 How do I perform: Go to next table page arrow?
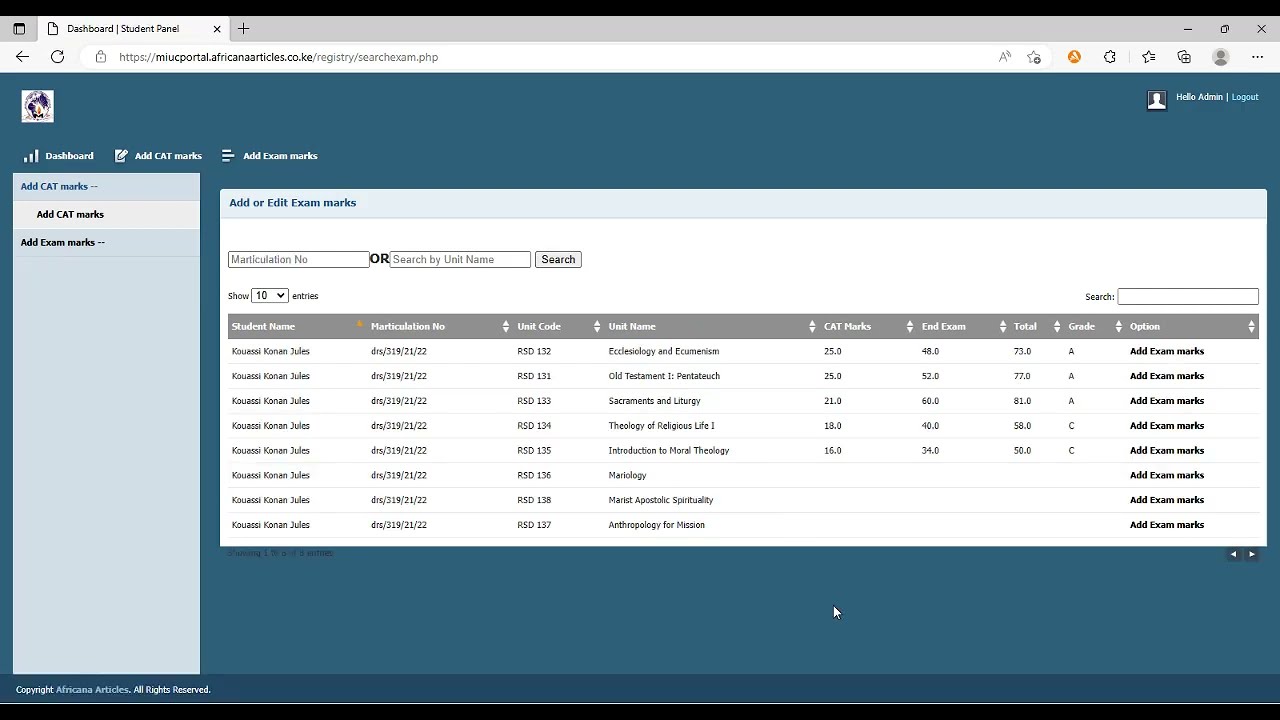pos(1251,554)
